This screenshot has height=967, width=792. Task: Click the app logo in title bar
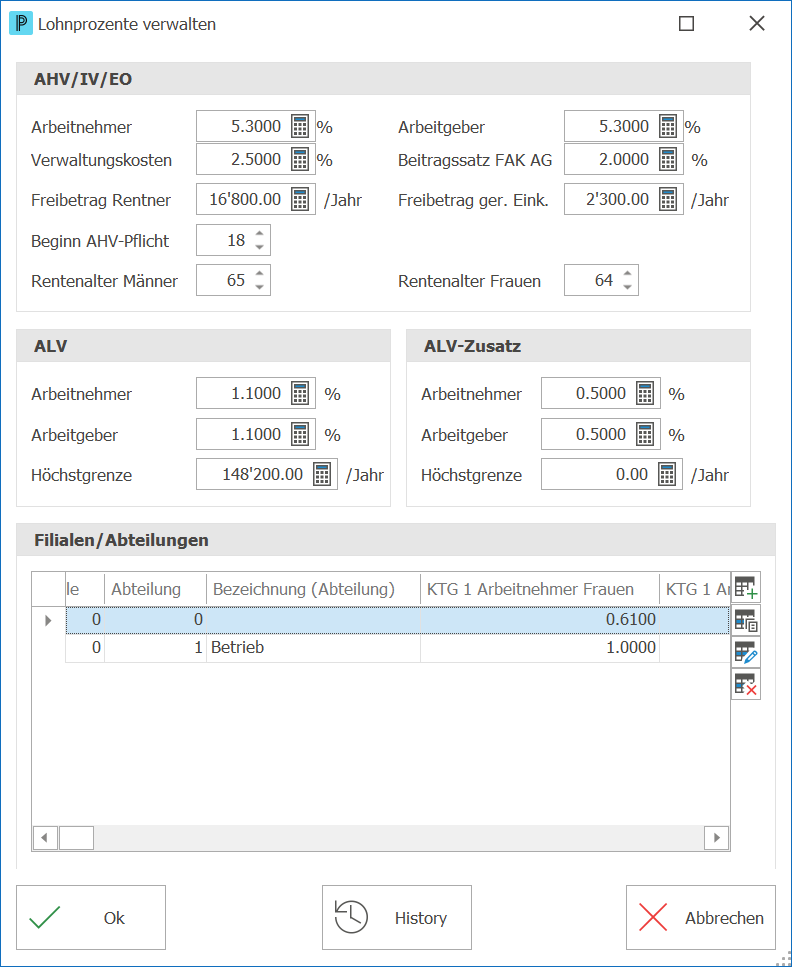point(21,24)
